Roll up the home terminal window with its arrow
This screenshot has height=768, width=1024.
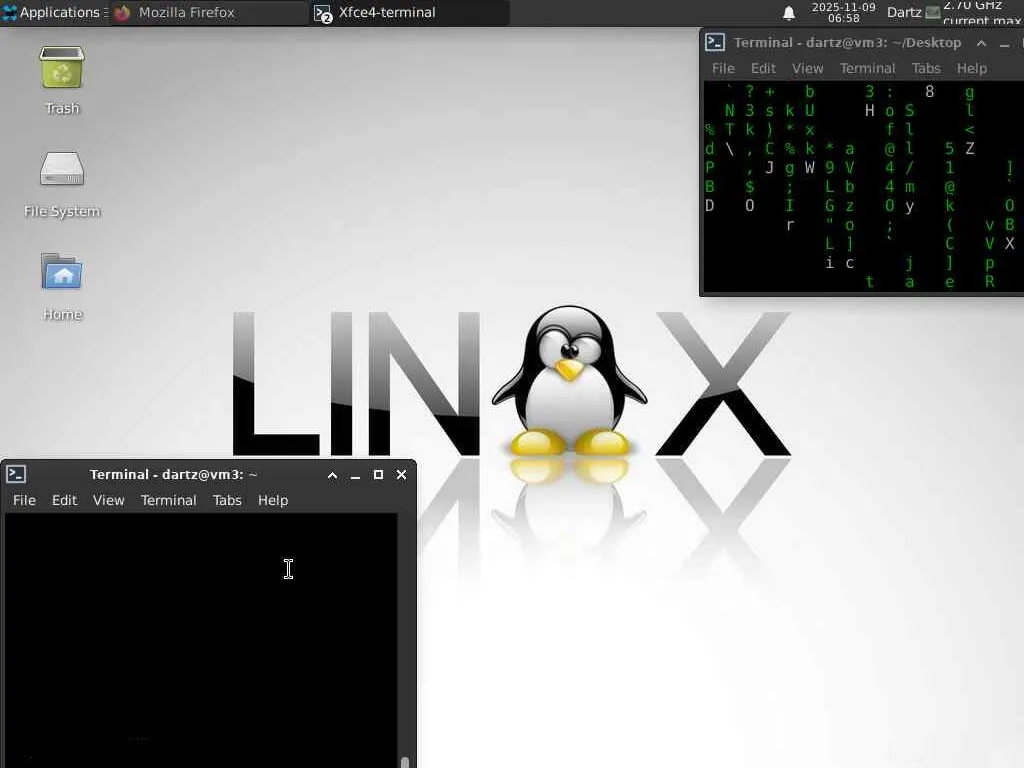(x=332, y=475)
